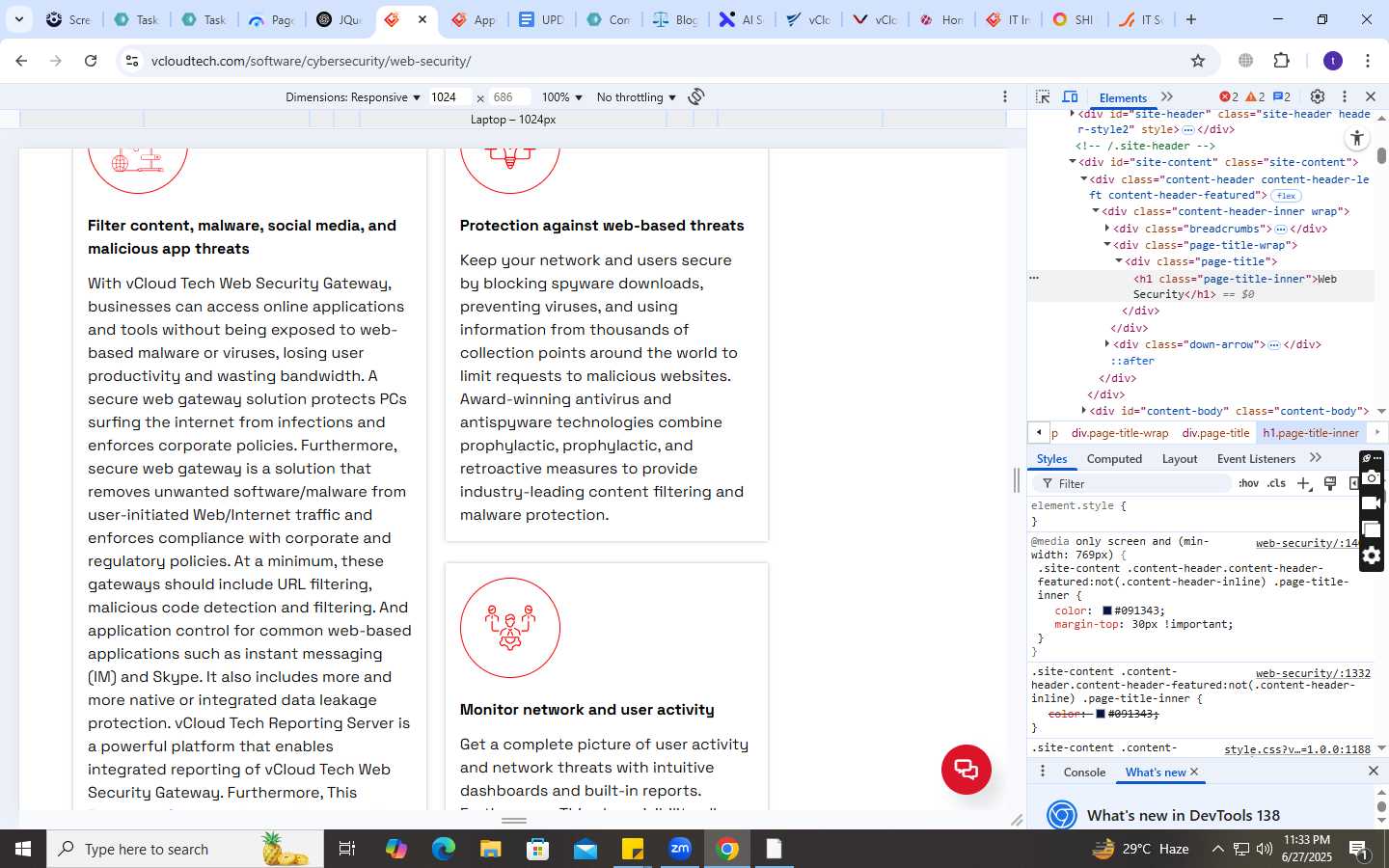The width and height of the screenshot is (1389, 868).
Task: Close the What's new tab
Action: pyautogui.click(x=1194, y=773)
